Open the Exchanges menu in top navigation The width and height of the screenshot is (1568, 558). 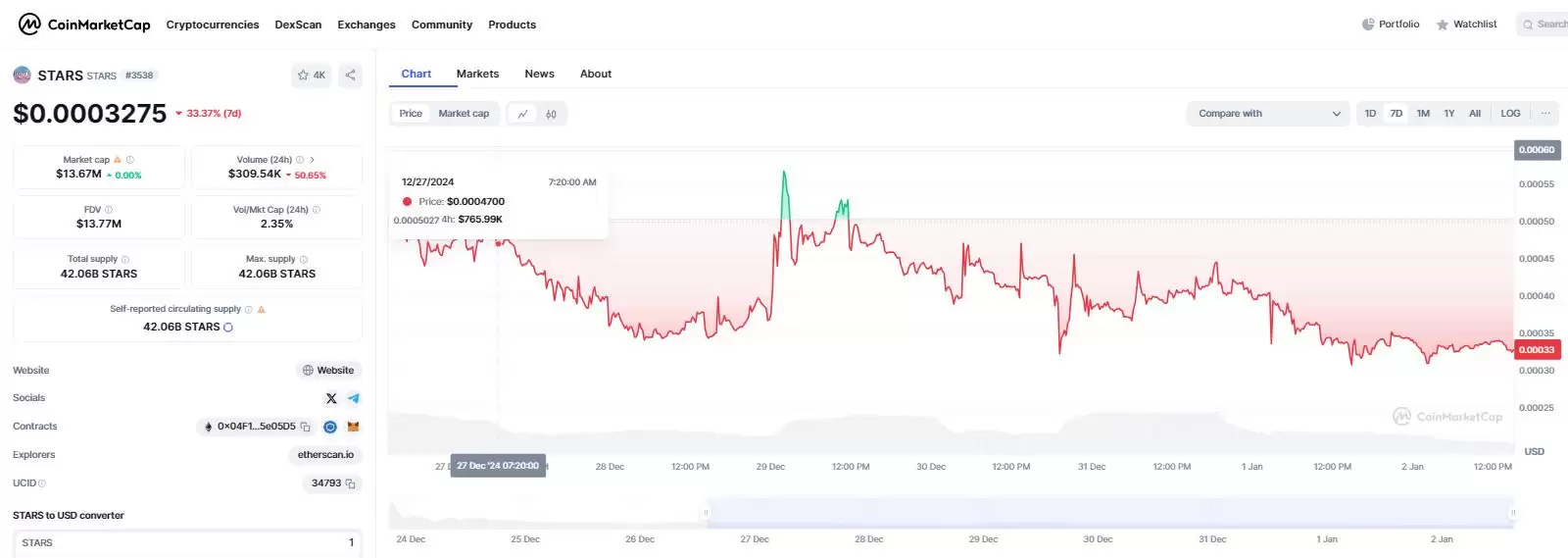tap(367, 25)
